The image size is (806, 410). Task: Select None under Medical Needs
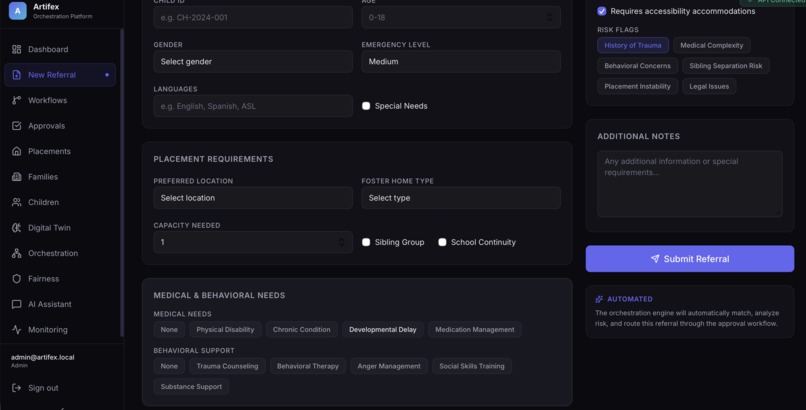(x=169, y=330)
